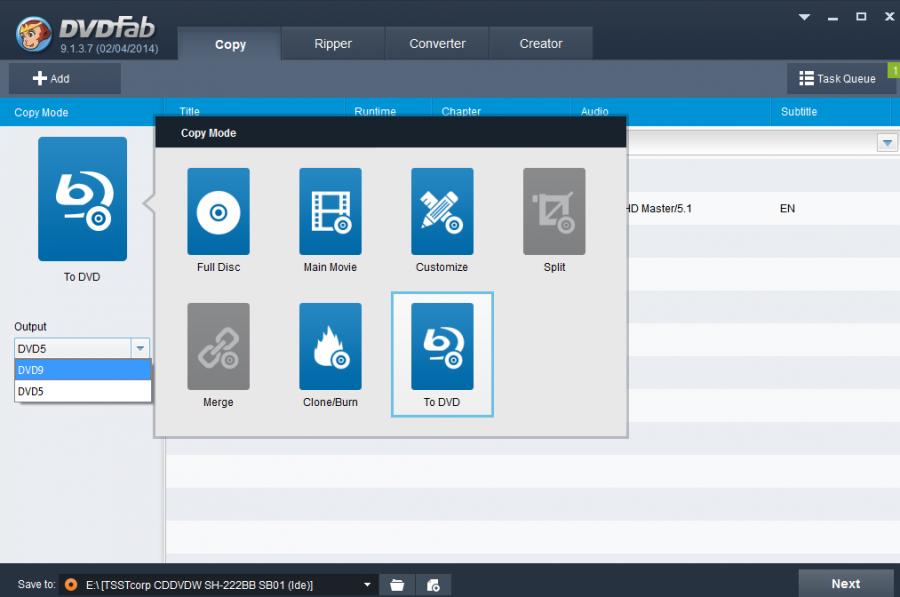Image resolution: width=900 pixels, height=597 pixels.
Task: Expand the dropdown arrow at right of title row
Action: coord(887,143)
